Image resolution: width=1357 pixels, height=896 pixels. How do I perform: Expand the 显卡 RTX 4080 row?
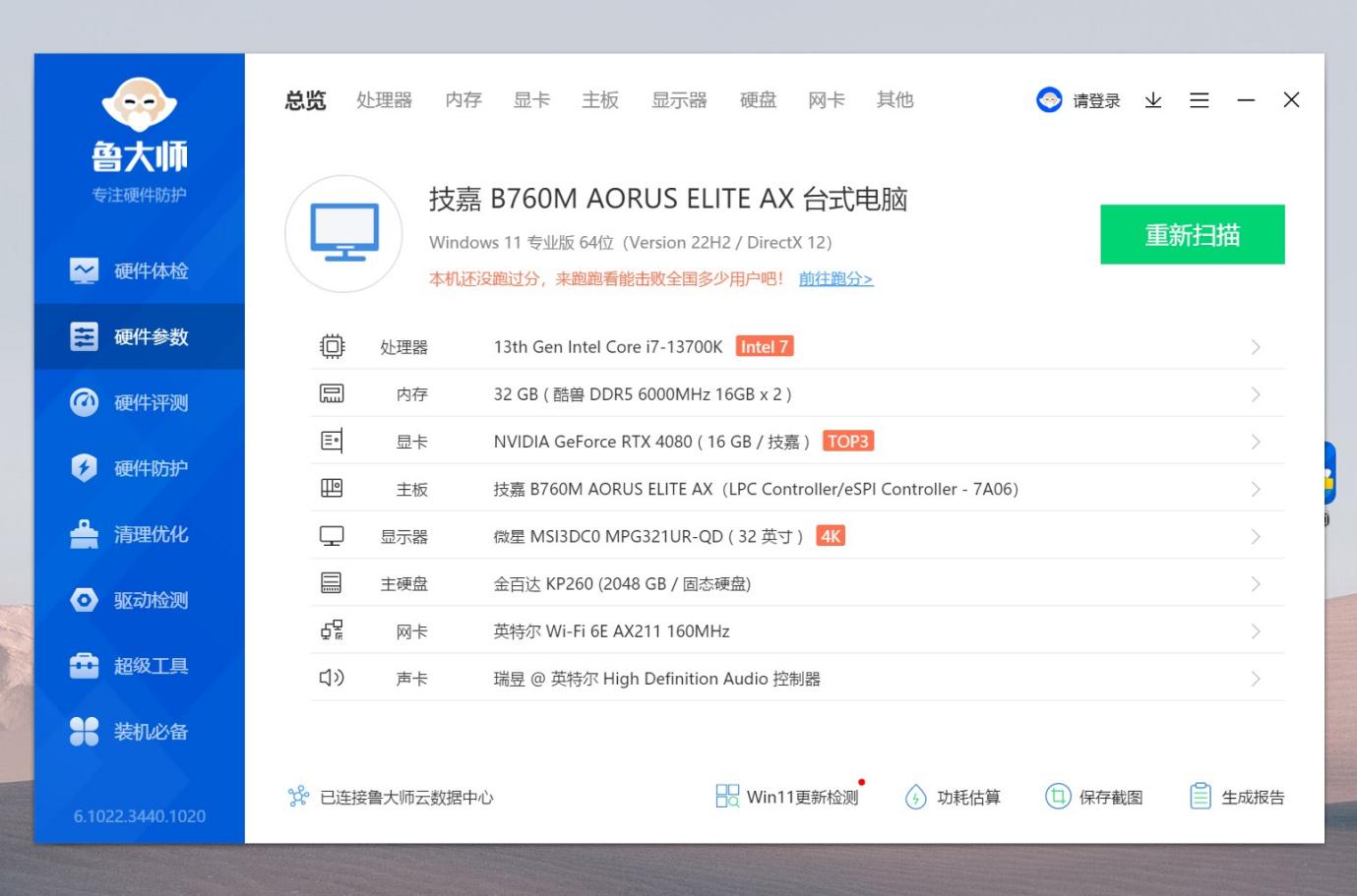(x=1256, y=441)
